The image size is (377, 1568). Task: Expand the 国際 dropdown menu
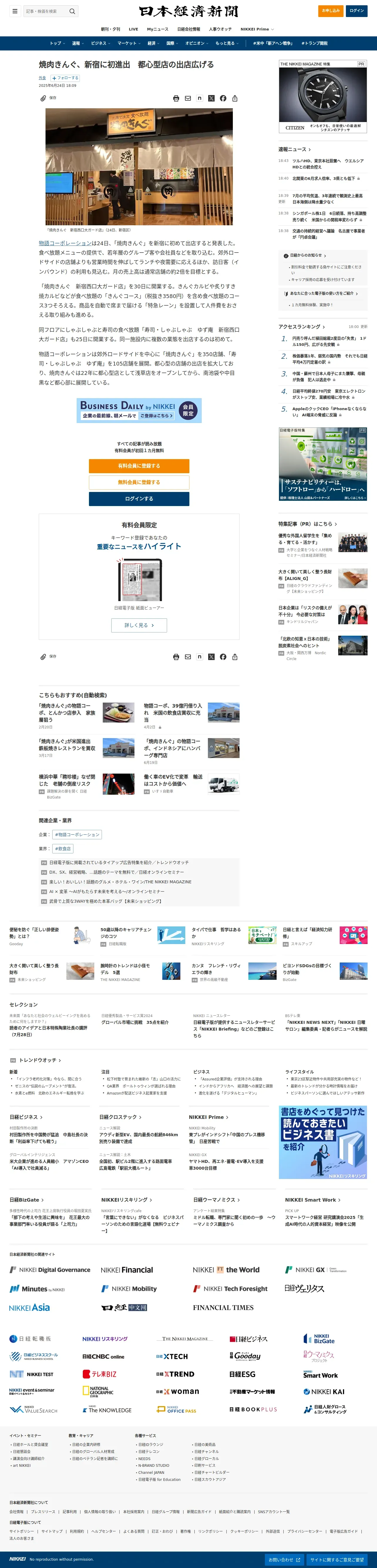[x=172, y=43]
